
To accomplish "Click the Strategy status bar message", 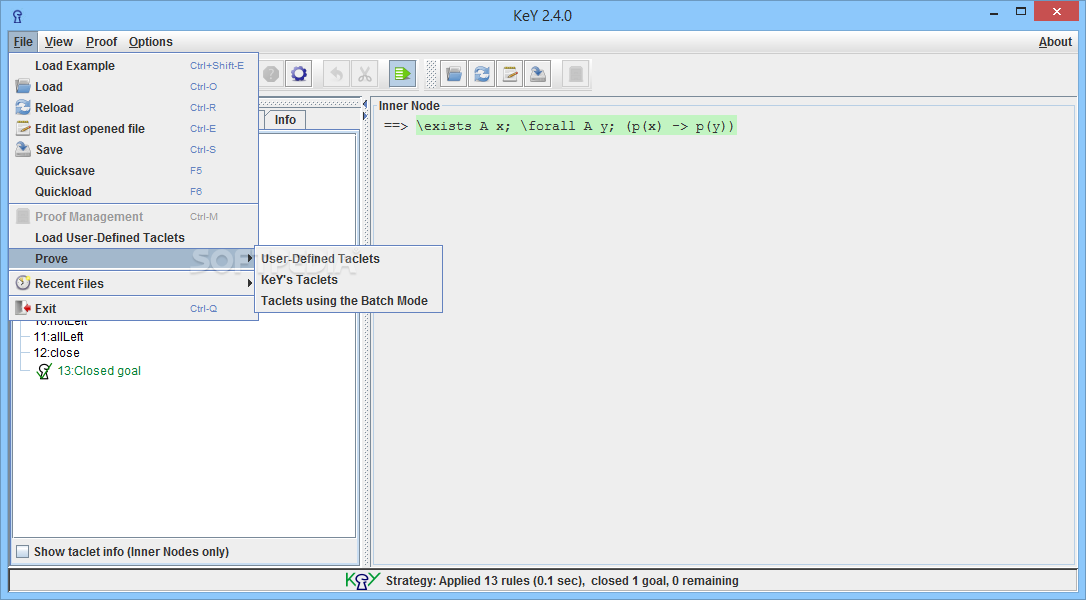I will pyautogui.click(x=562, y=581).
